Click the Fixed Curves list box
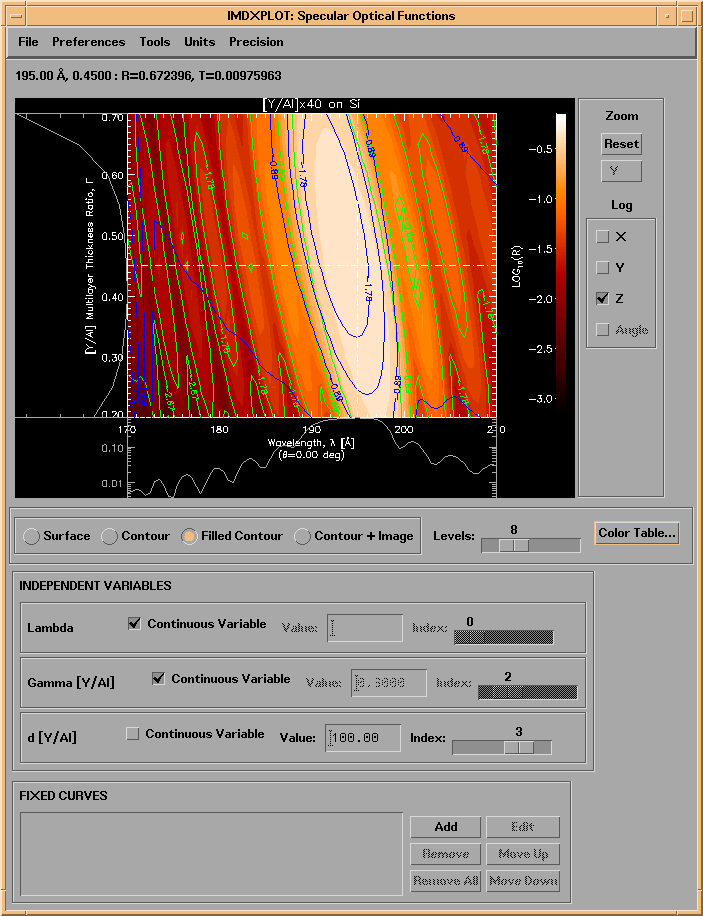Image resolution: width=703 pixels, height=916 pixels. point(212,853)
